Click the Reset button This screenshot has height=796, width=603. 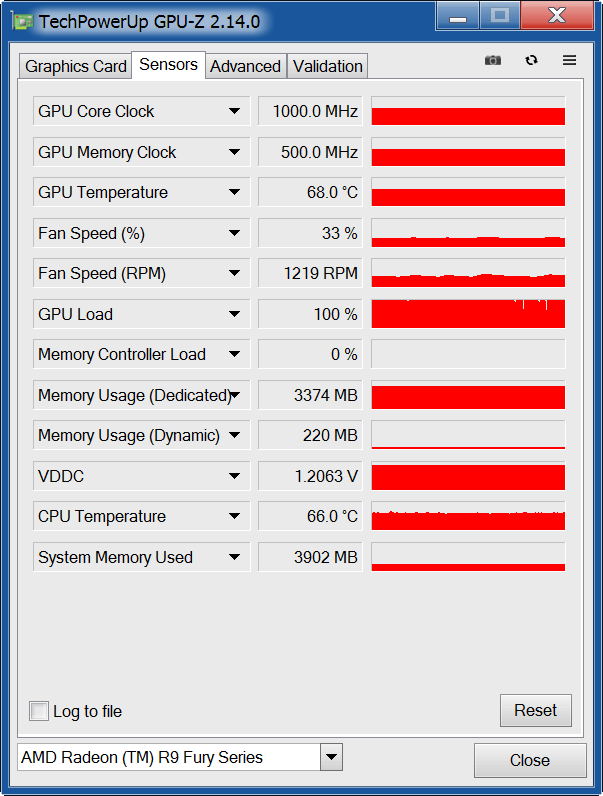(x=535, y=710)
